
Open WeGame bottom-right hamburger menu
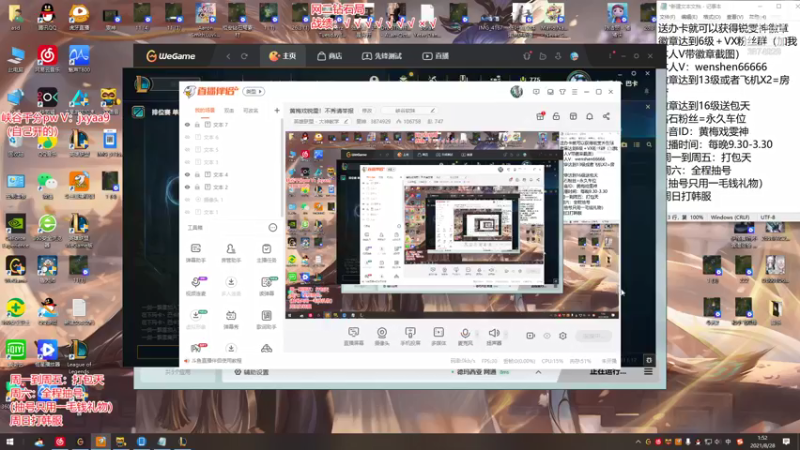(648, 372)
